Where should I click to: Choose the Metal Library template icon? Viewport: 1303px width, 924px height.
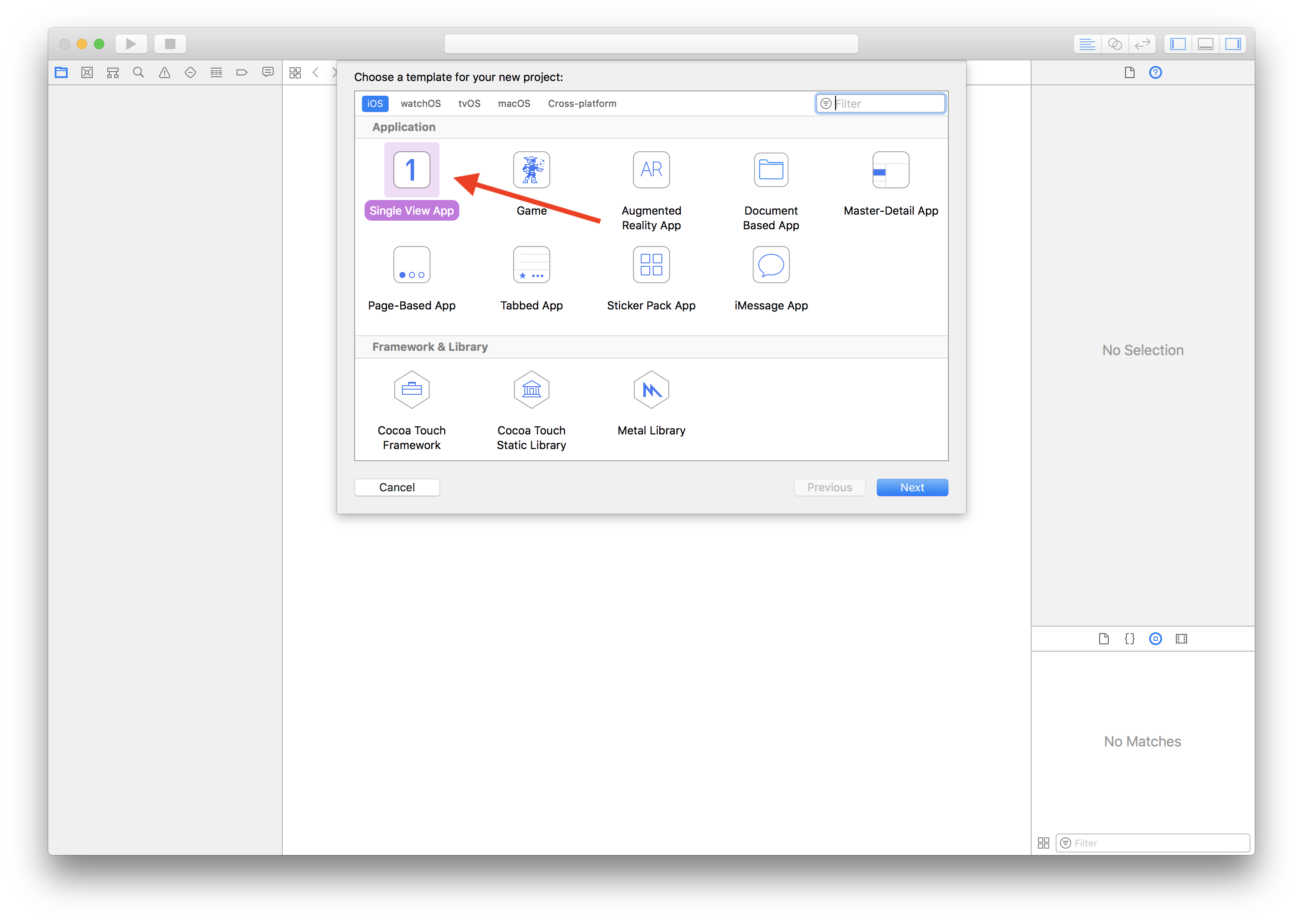pos(651,390)
